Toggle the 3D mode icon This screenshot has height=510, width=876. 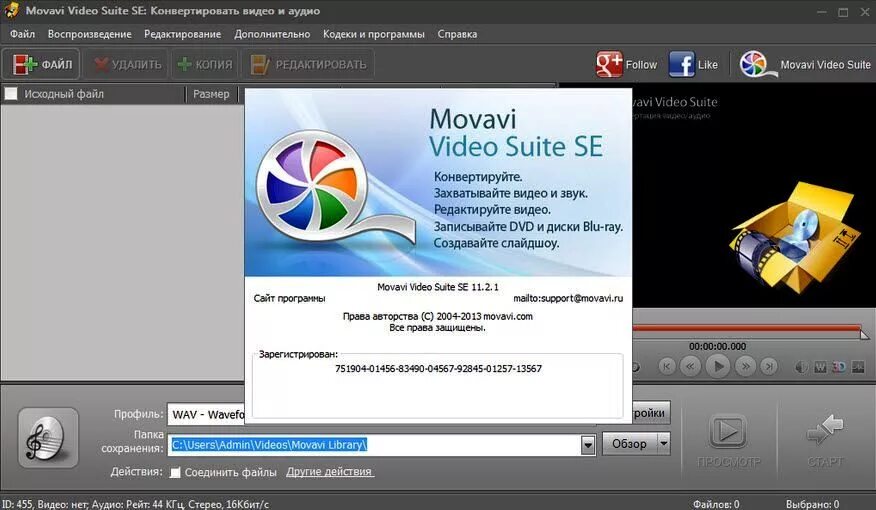(839, 367)
